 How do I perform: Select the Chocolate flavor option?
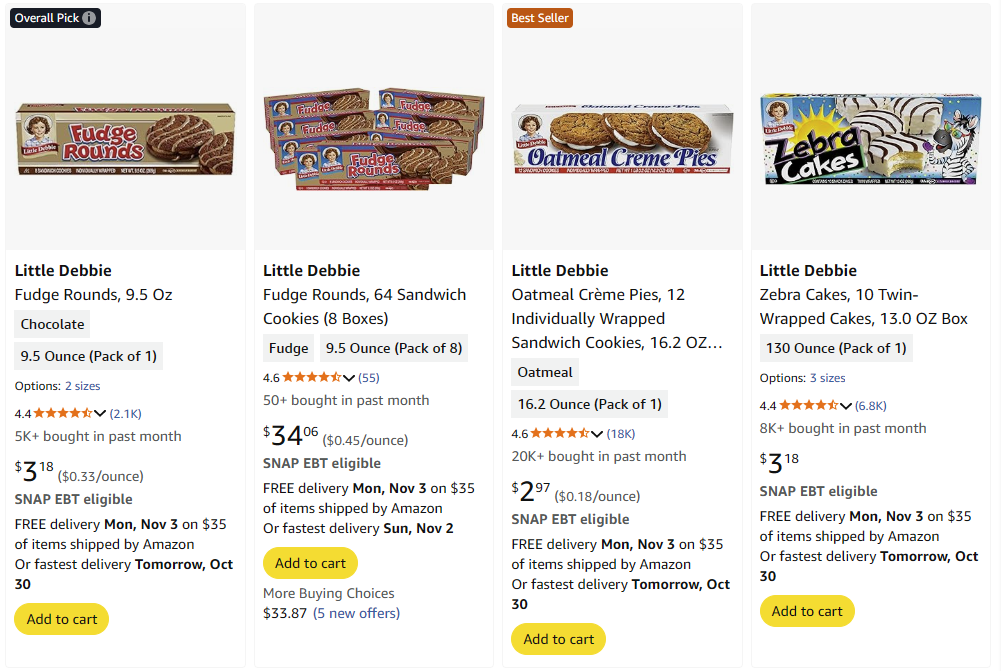pos(53,324)
